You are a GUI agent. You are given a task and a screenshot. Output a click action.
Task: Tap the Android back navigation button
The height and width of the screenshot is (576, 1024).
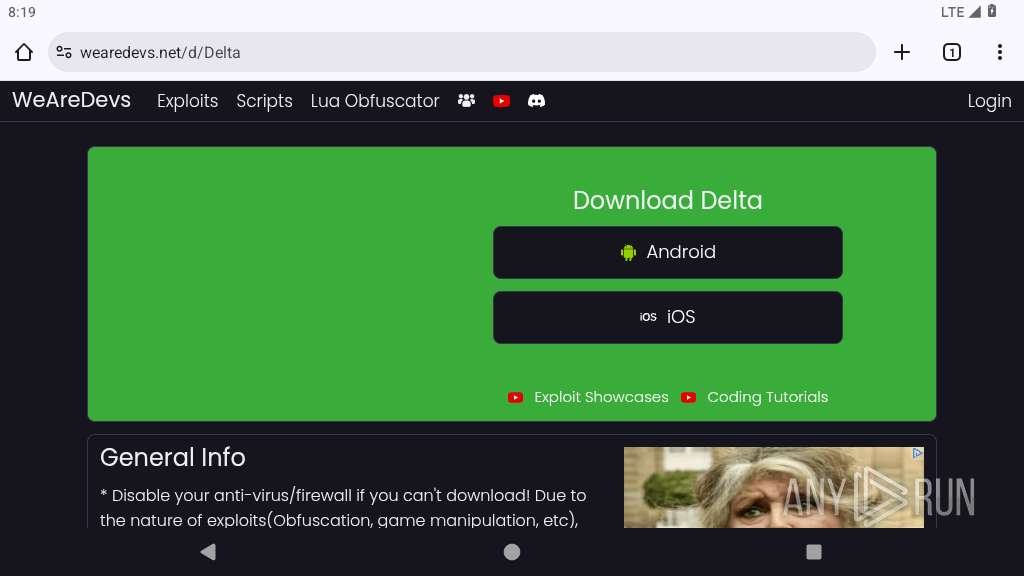(x=208, y=552)
